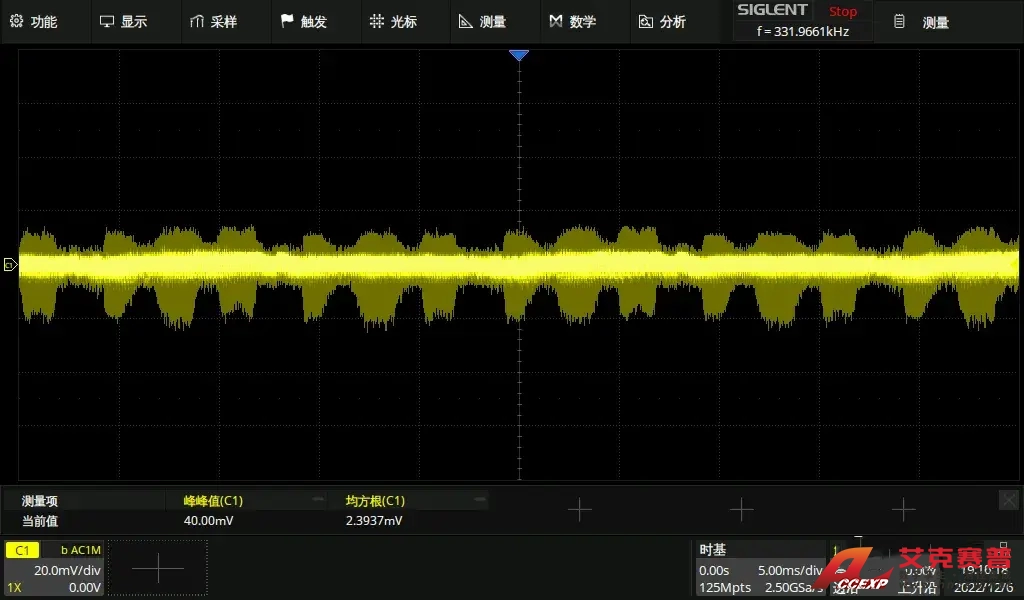
Task: Open the 数学 math menu
Action: pyautogui.click(x=572, y=21)
